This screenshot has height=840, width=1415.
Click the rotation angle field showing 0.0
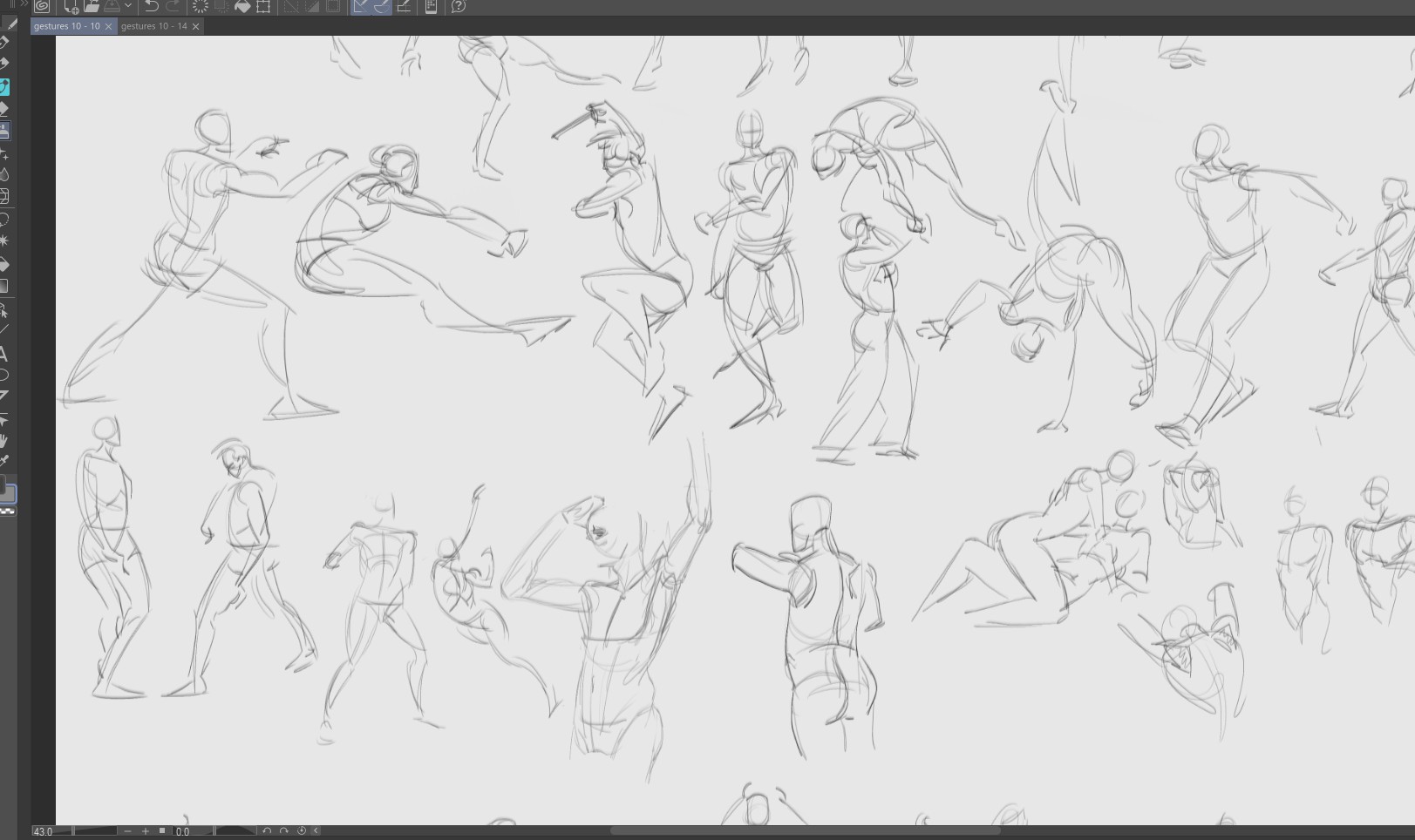pyautogui.click(x=183, y=831)
